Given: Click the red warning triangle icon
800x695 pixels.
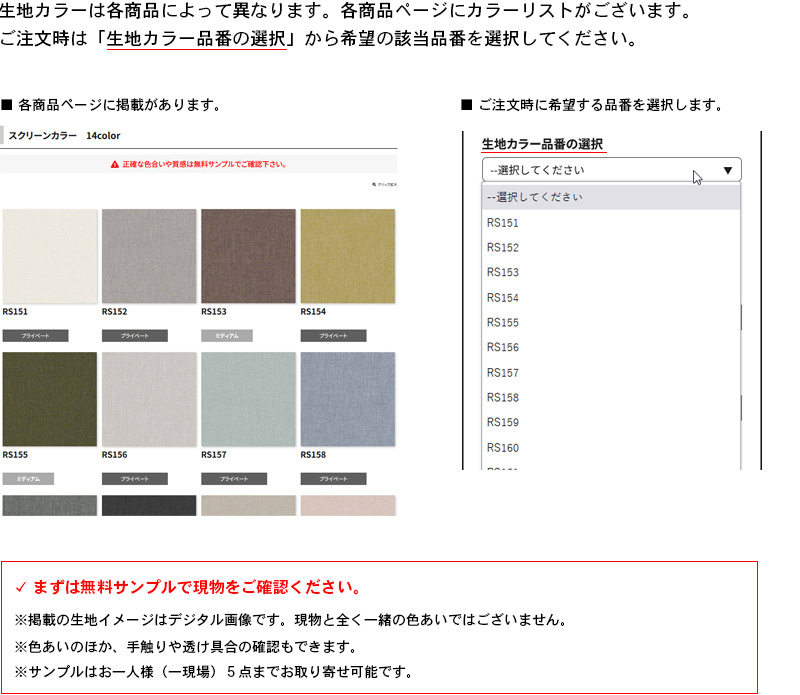Looking at the screenshot, I should (115, 164).
